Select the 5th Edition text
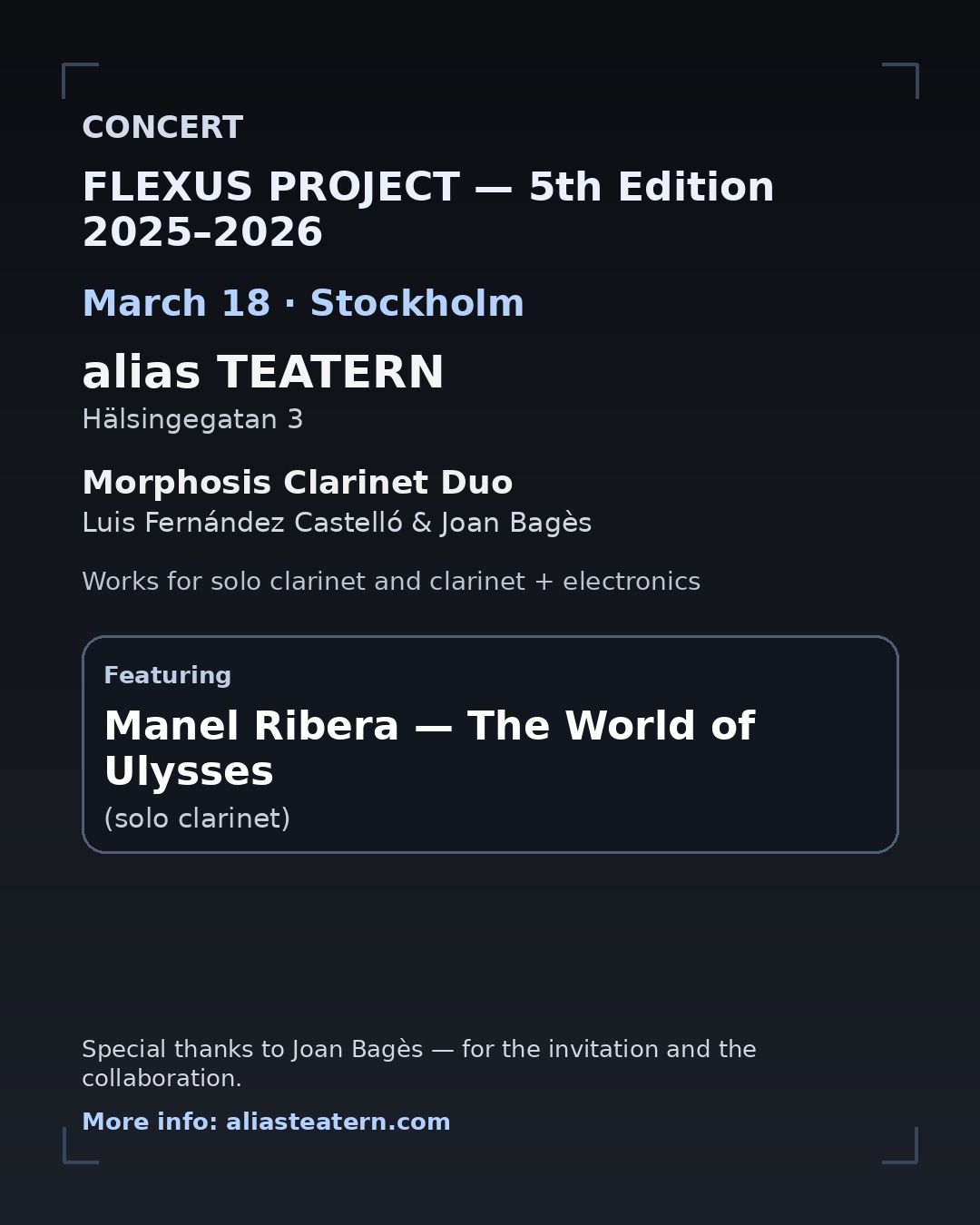 tap(651, 188)
